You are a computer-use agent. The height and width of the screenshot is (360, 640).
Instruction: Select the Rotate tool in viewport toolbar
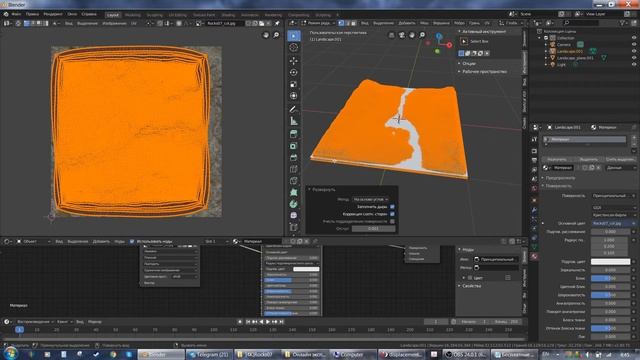pos(293,72)
